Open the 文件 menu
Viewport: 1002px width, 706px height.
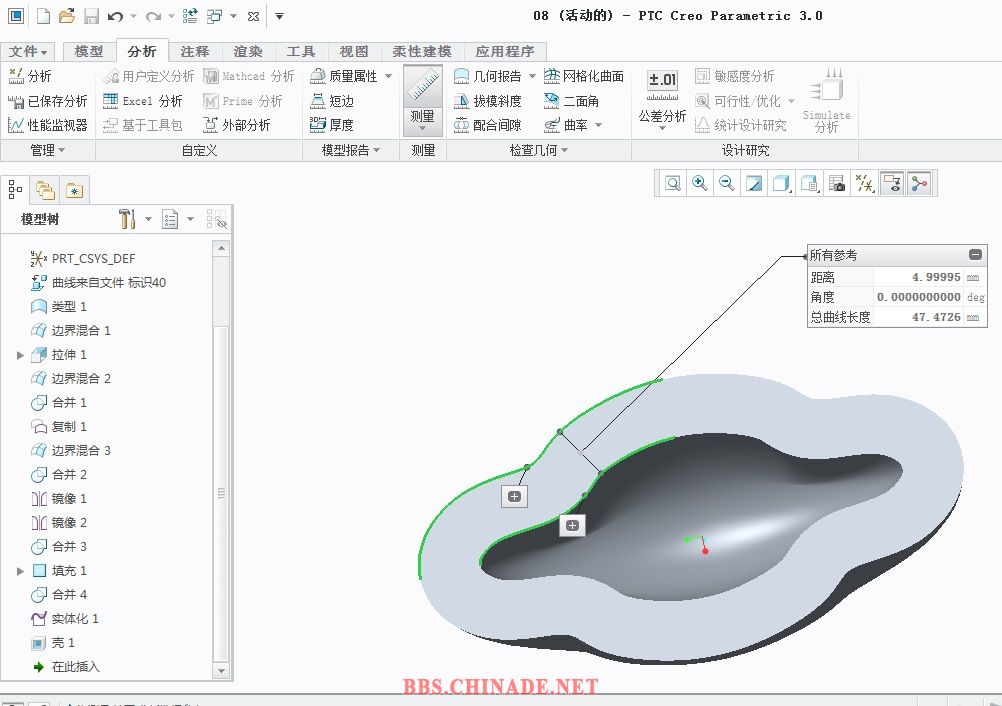pos(28,51)
